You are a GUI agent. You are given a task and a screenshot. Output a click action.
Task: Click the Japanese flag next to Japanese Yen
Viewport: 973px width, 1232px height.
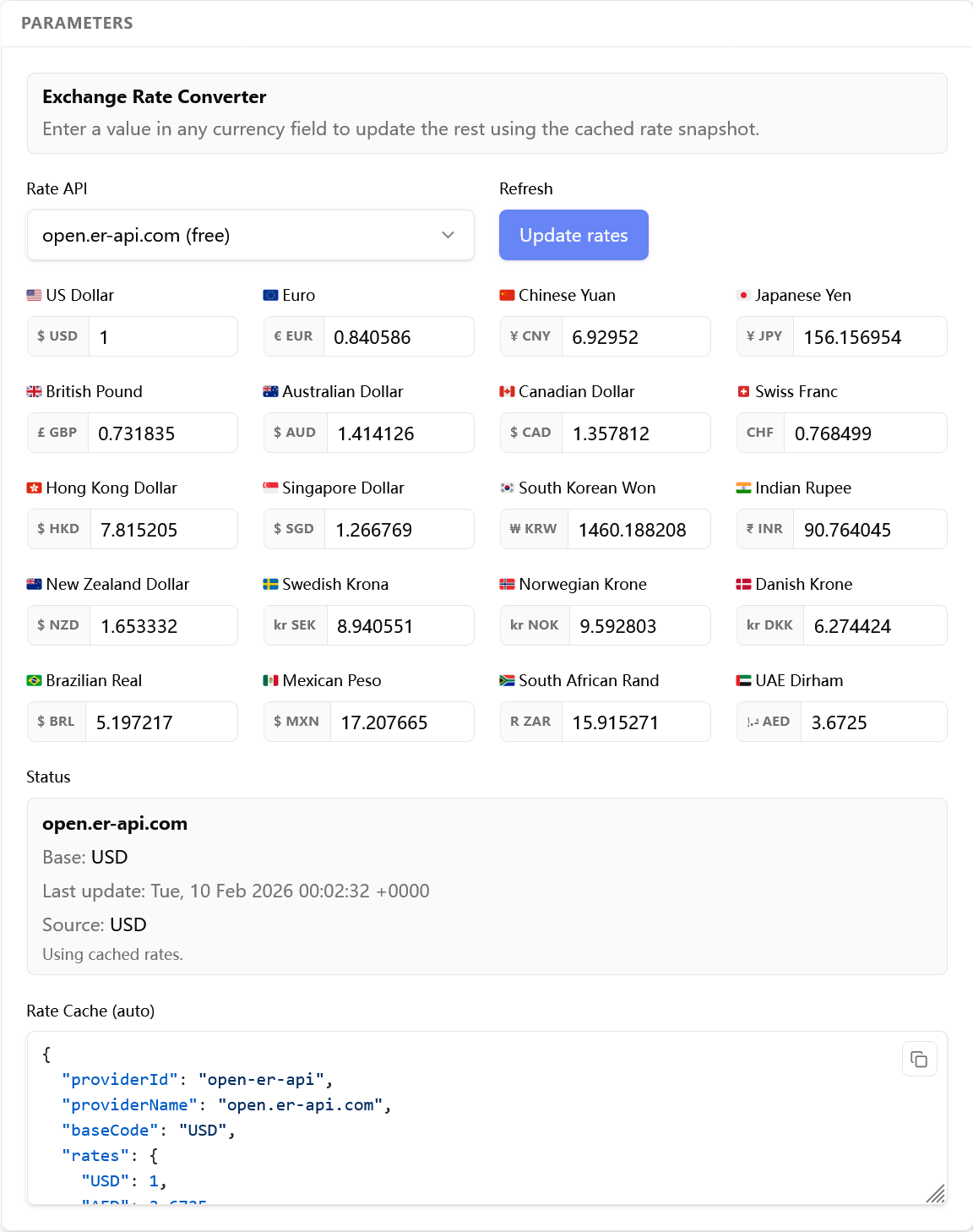pyautogui.click(x=742, y=295)
